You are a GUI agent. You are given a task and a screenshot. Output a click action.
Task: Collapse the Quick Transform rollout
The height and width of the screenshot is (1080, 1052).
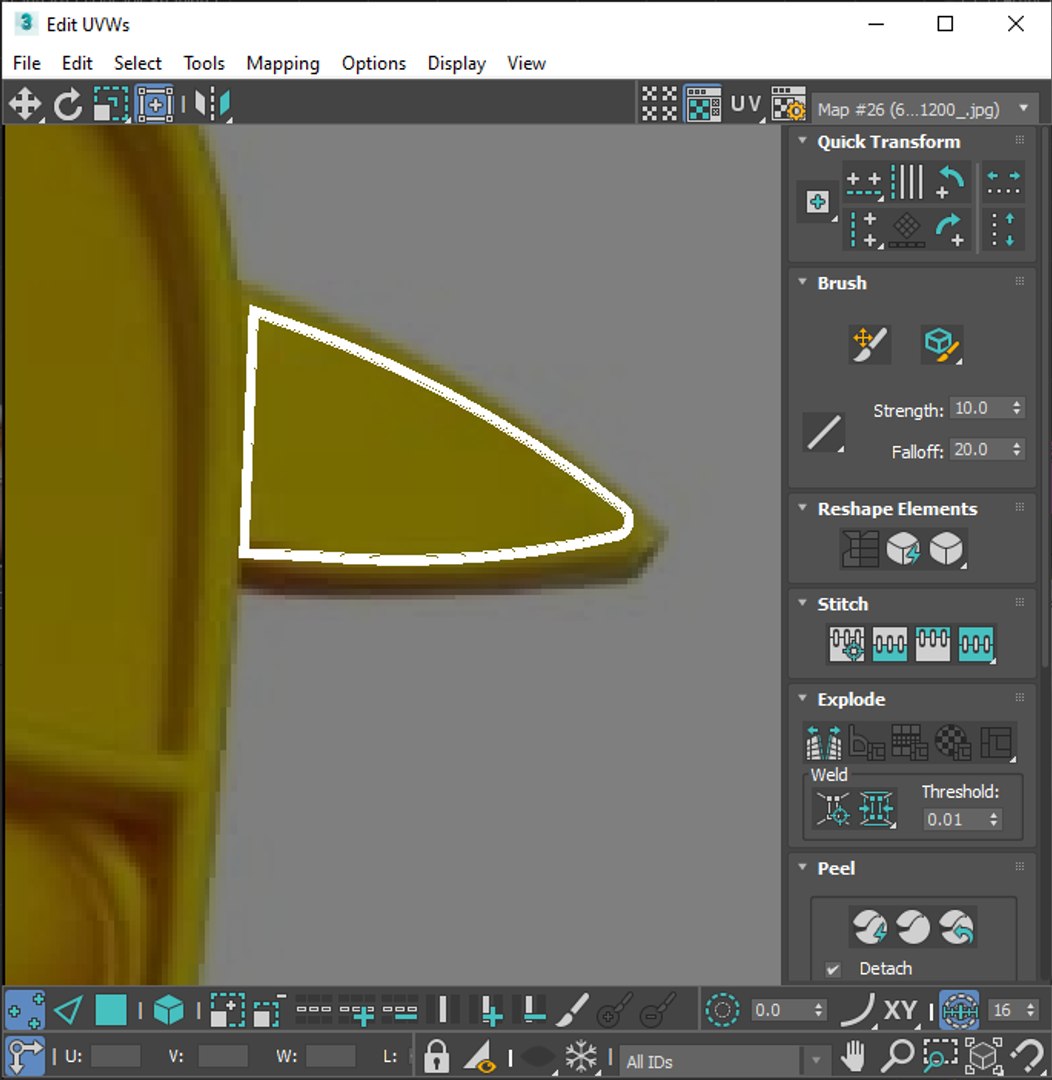(802, 141)
